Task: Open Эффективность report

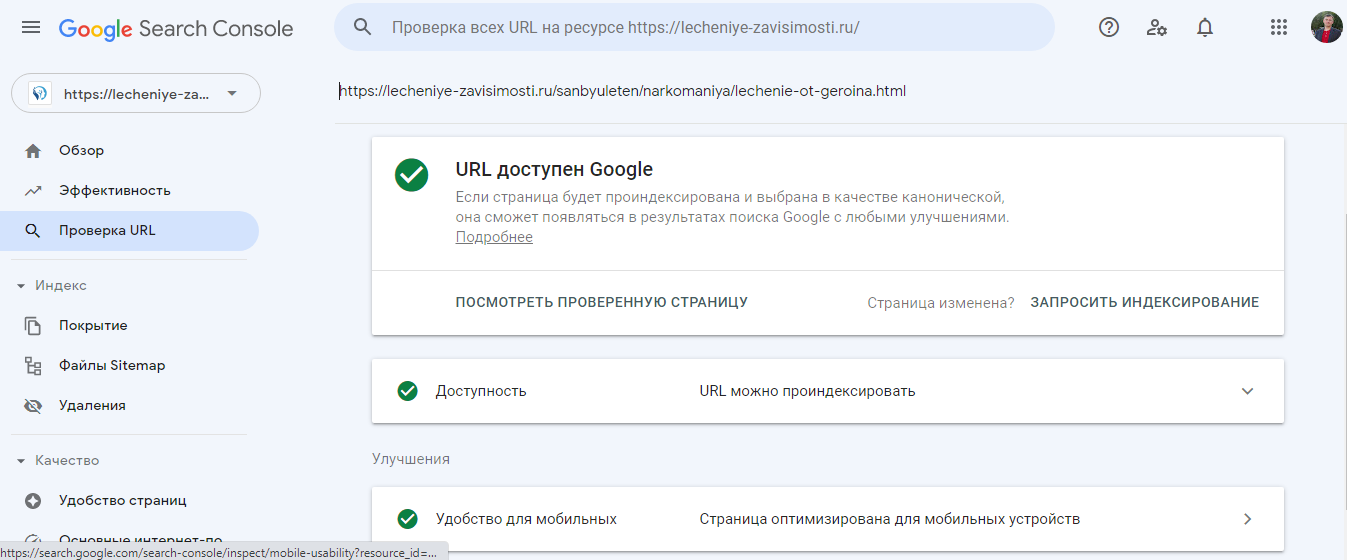Action: tap(114, 191)
